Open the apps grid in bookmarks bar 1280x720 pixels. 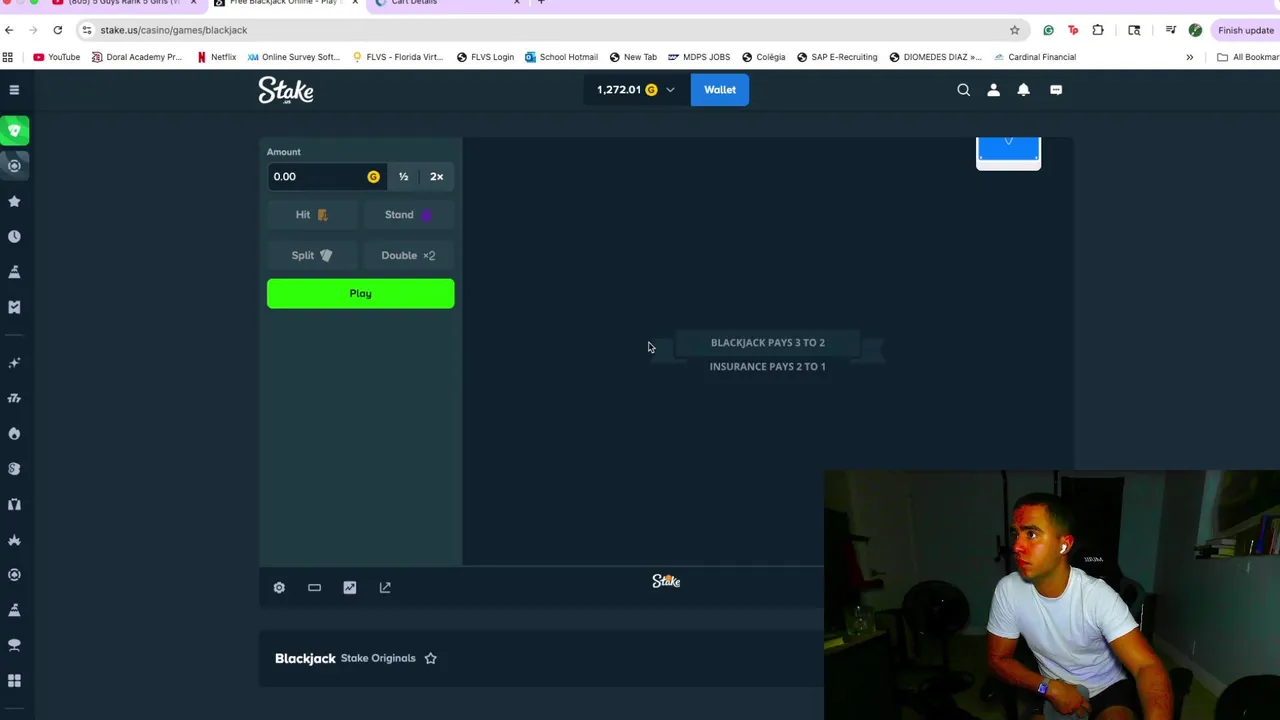(9, 57)
